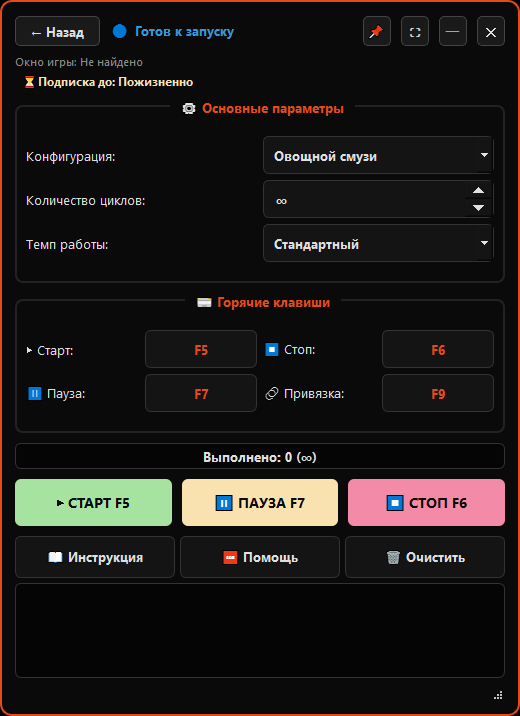Click the resize grip in bottom corner
The width and height of the screenshot is (520, 716).
click(499, 695)
